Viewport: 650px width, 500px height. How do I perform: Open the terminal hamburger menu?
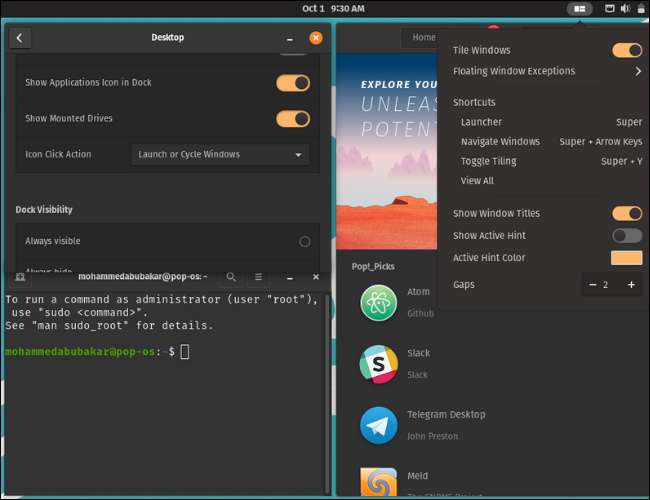coord(258,277)
